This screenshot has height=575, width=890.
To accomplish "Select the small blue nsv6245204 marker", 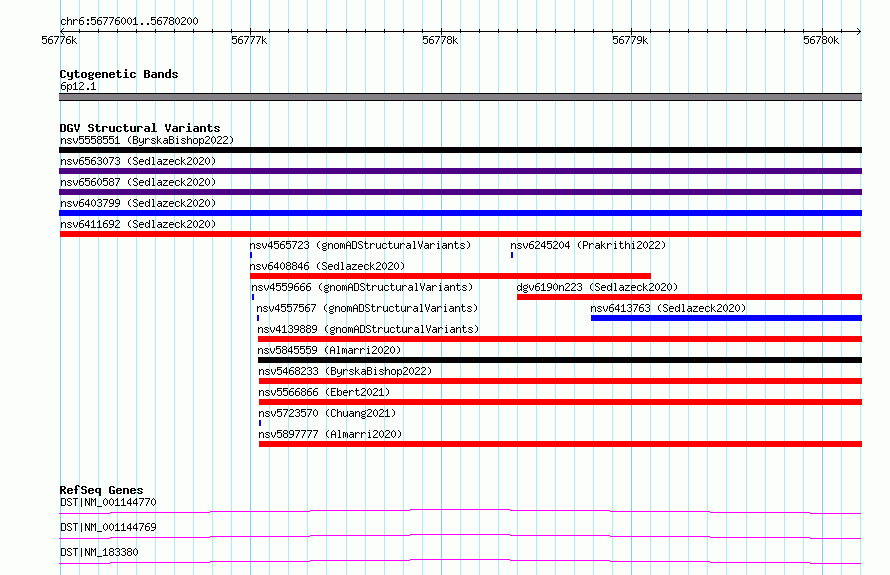I will point(512,255).
